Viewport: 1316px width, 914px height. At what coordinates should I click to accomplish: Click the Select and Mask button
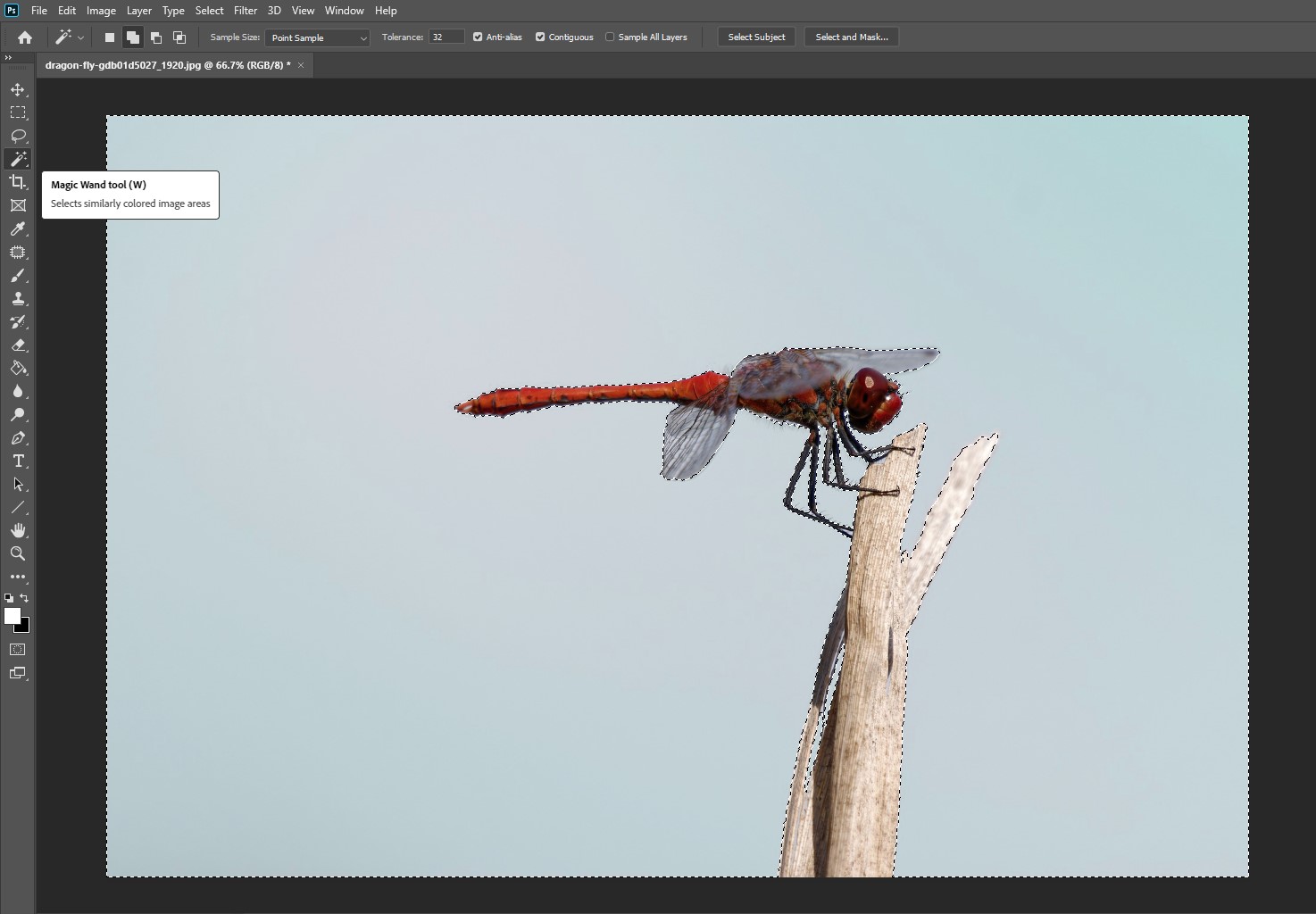pyautogui.click(x=852, y=37)
